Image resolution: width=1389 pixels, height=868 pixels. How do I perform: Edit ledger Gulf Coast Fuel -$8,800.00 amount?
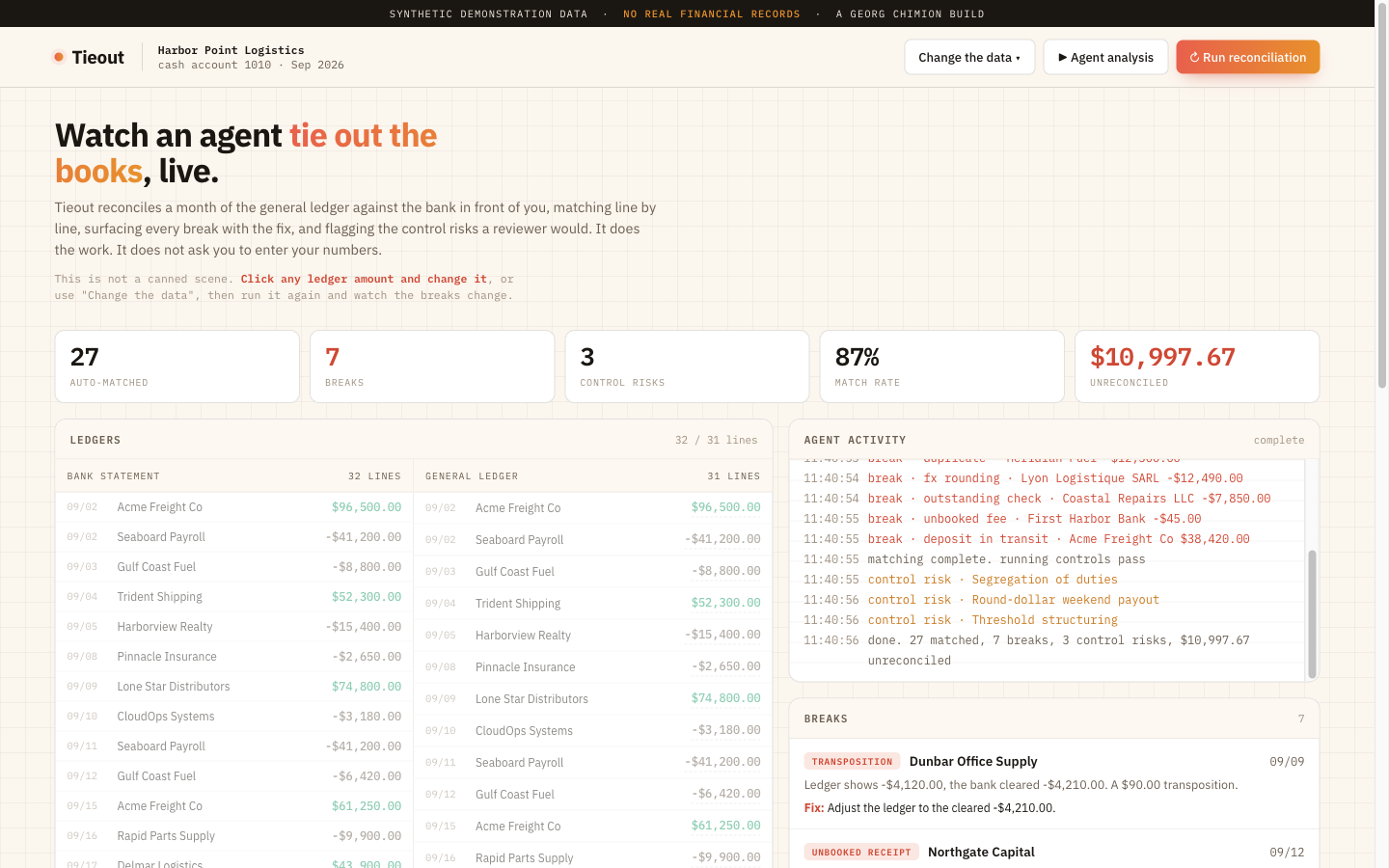[x=725, y=571]
